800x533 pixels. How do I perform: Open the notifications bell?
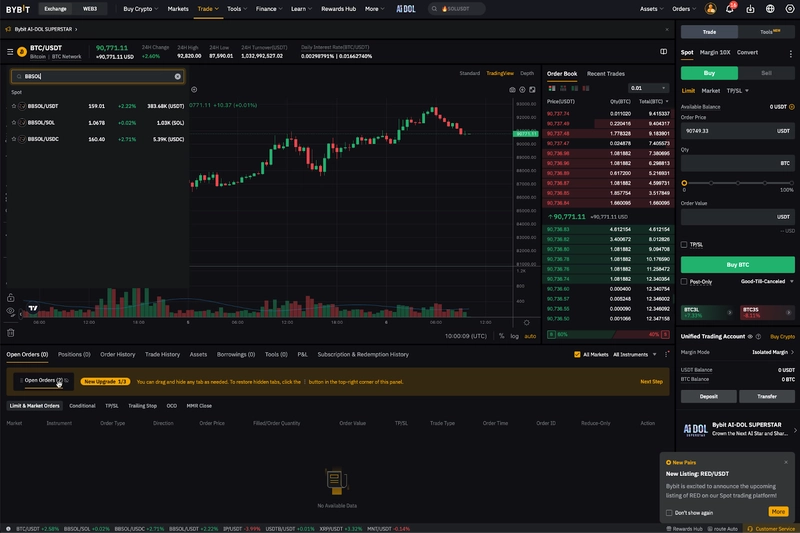tap(730, 8)
